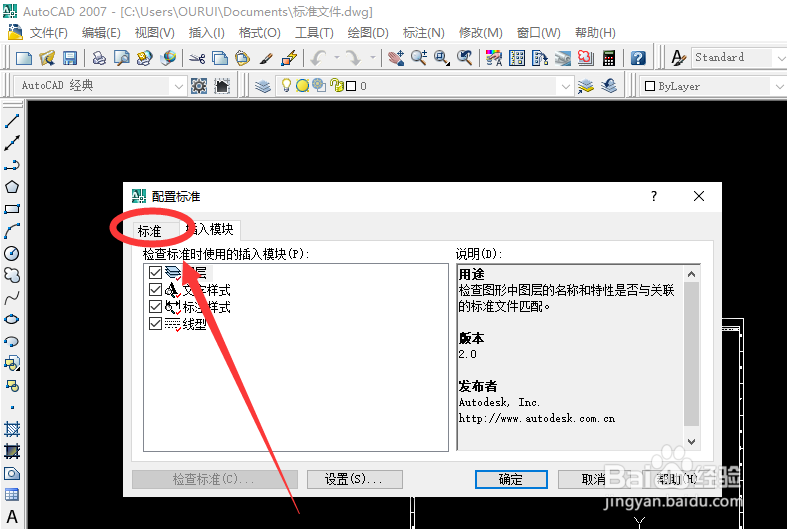Activate Zoom Realtime magnifier icon
The width and height of the screenshot is (787, 529).
pyautogui.click(x=419, y=58)
